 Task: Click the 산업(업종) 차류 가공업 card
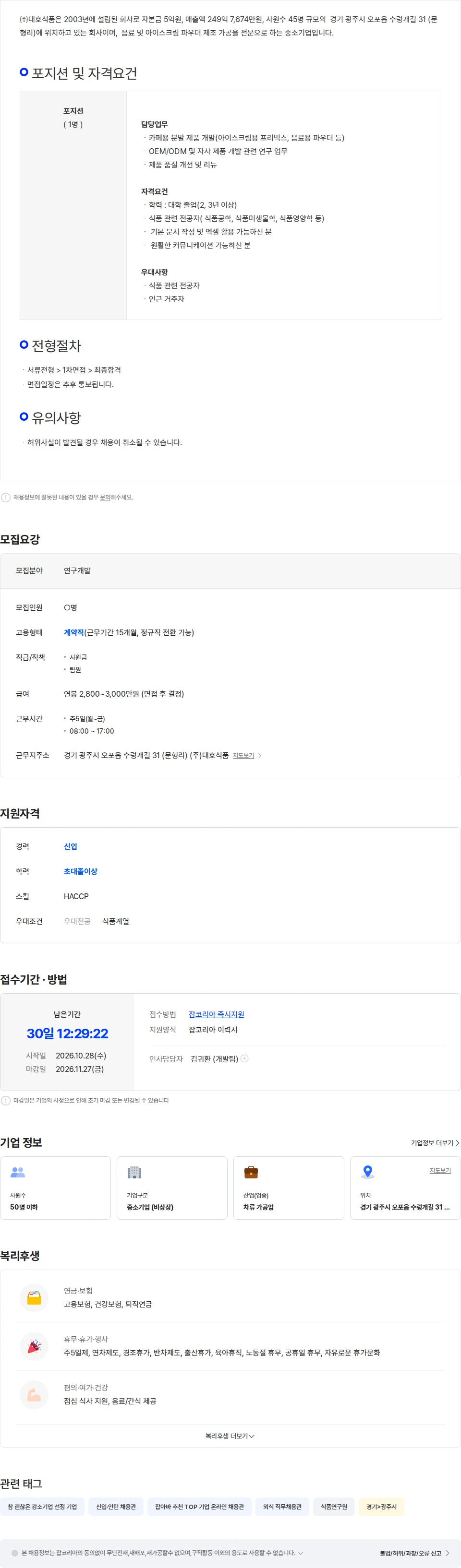point(289,1188)
